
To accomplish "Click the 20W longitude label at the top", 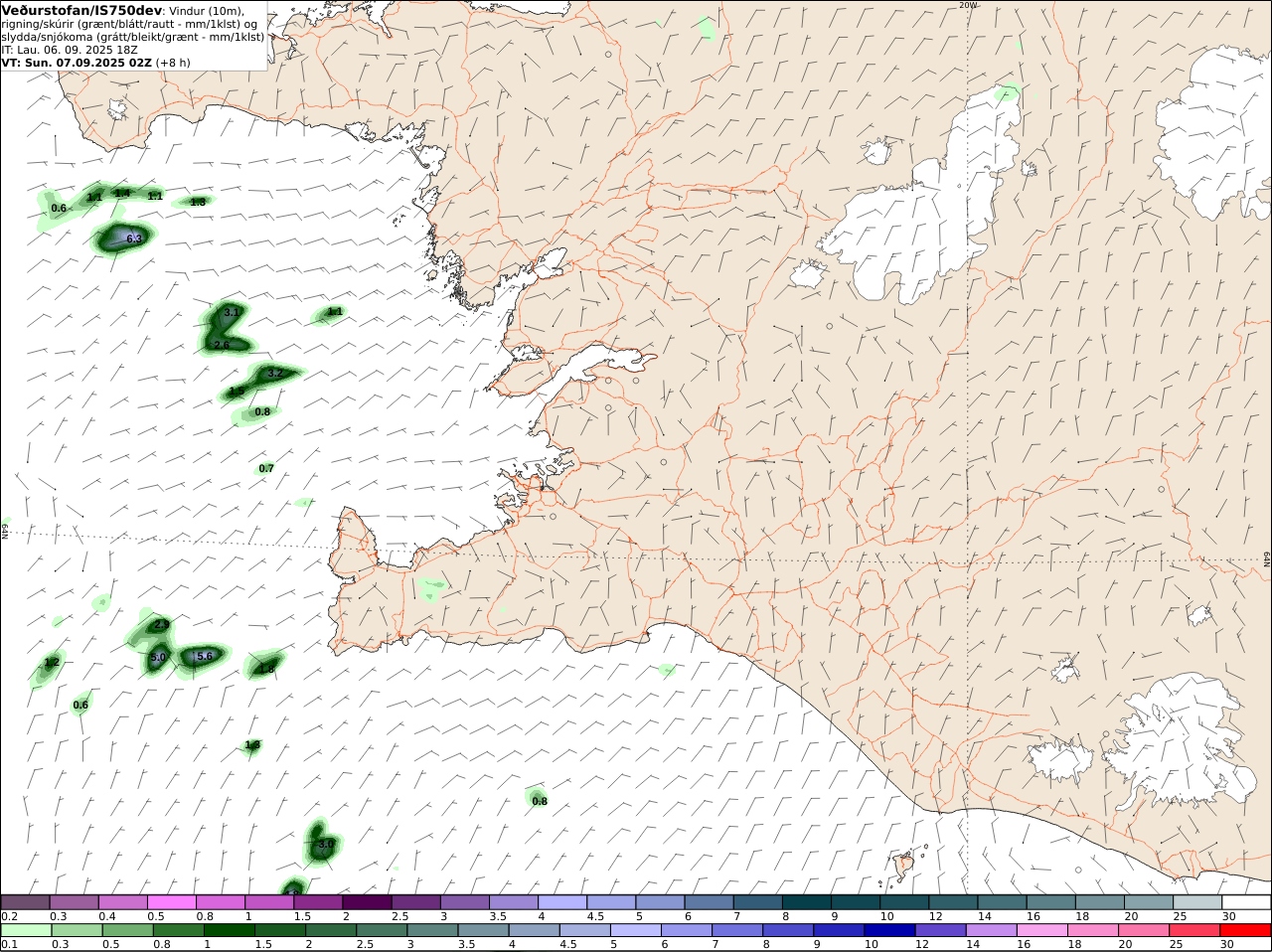I will coord(968,5).
